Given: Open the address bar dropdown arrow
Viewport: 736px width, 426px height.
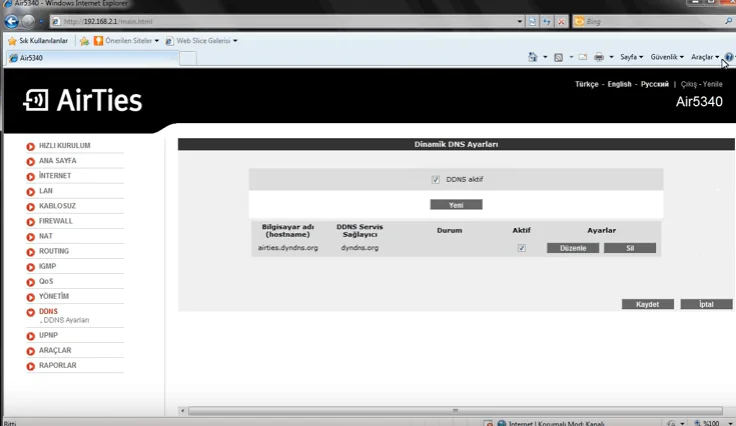Looking at the screenshot, I should pos(519,22).
